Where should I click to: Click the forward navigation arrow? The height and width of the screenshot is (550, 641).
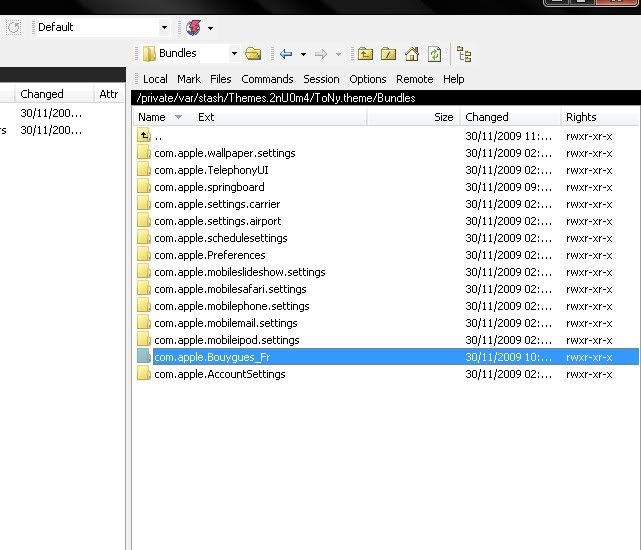(x=321, y=54)
